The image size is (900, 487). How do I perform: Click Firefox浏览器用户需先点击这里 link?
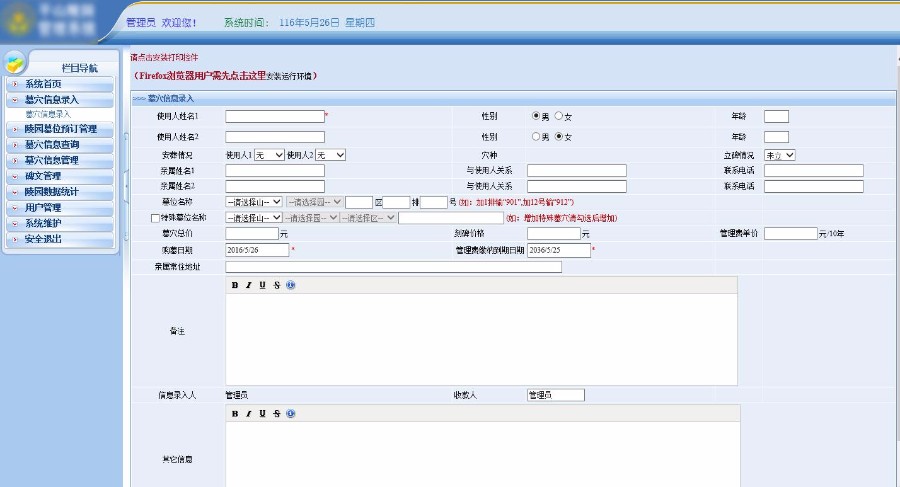(x=203, y=76)
